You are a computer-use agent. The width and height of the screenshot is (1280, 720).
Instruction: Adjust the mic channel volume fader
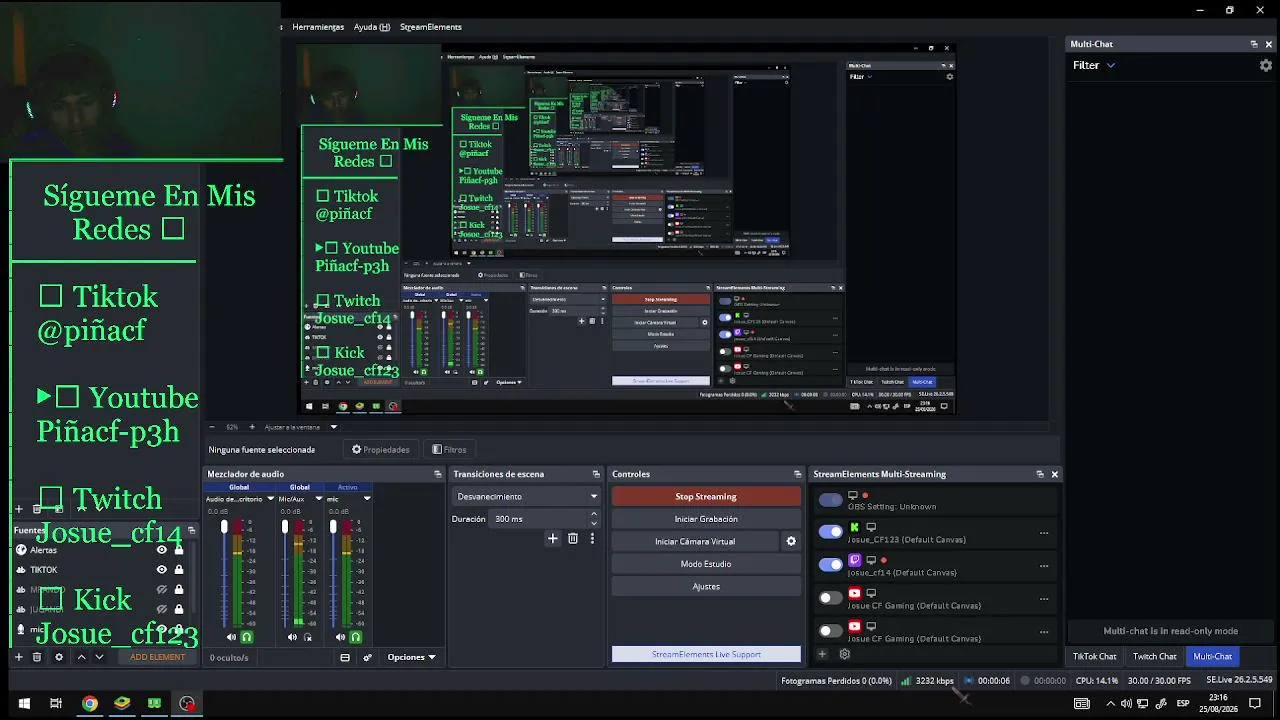click(x=333, y=526)
